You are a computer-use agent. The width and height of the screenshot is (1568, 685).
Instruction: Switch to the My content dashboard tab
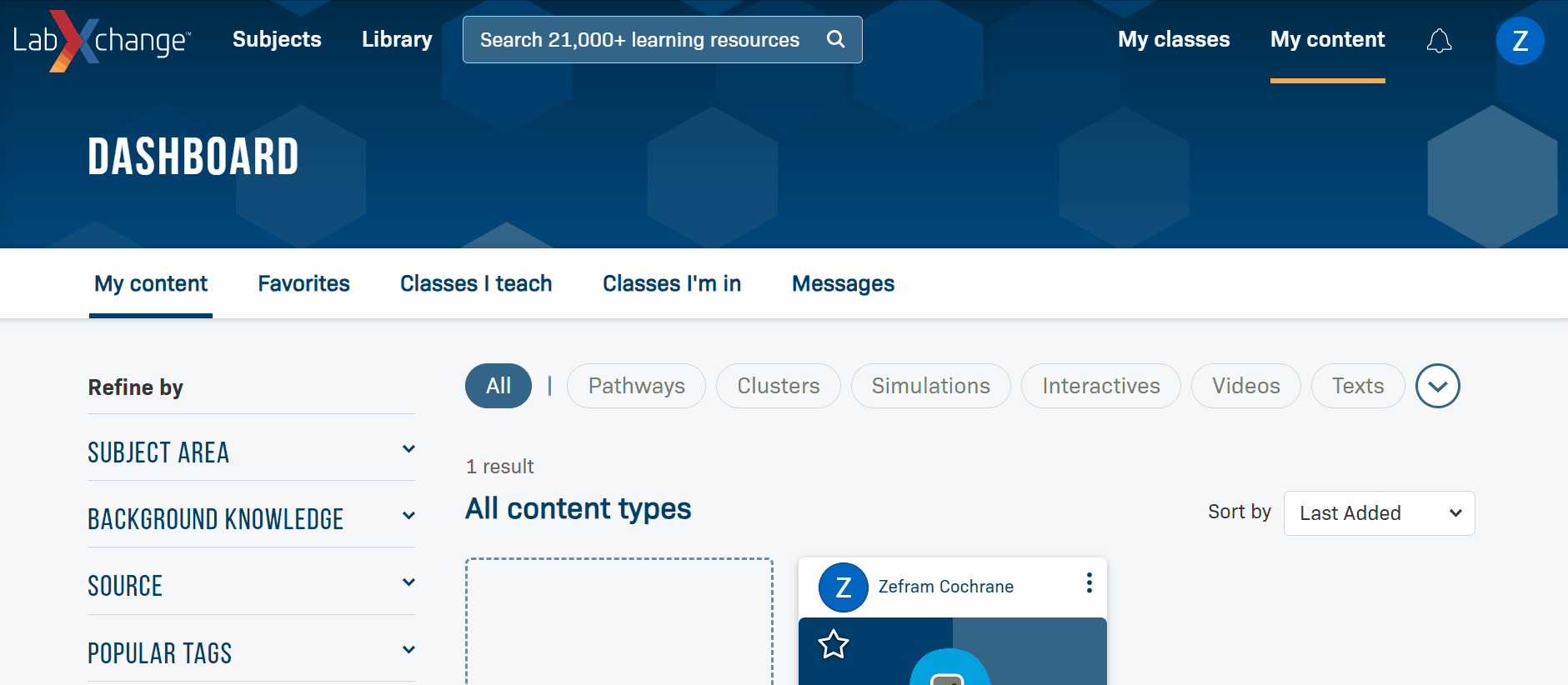(151, 283)
